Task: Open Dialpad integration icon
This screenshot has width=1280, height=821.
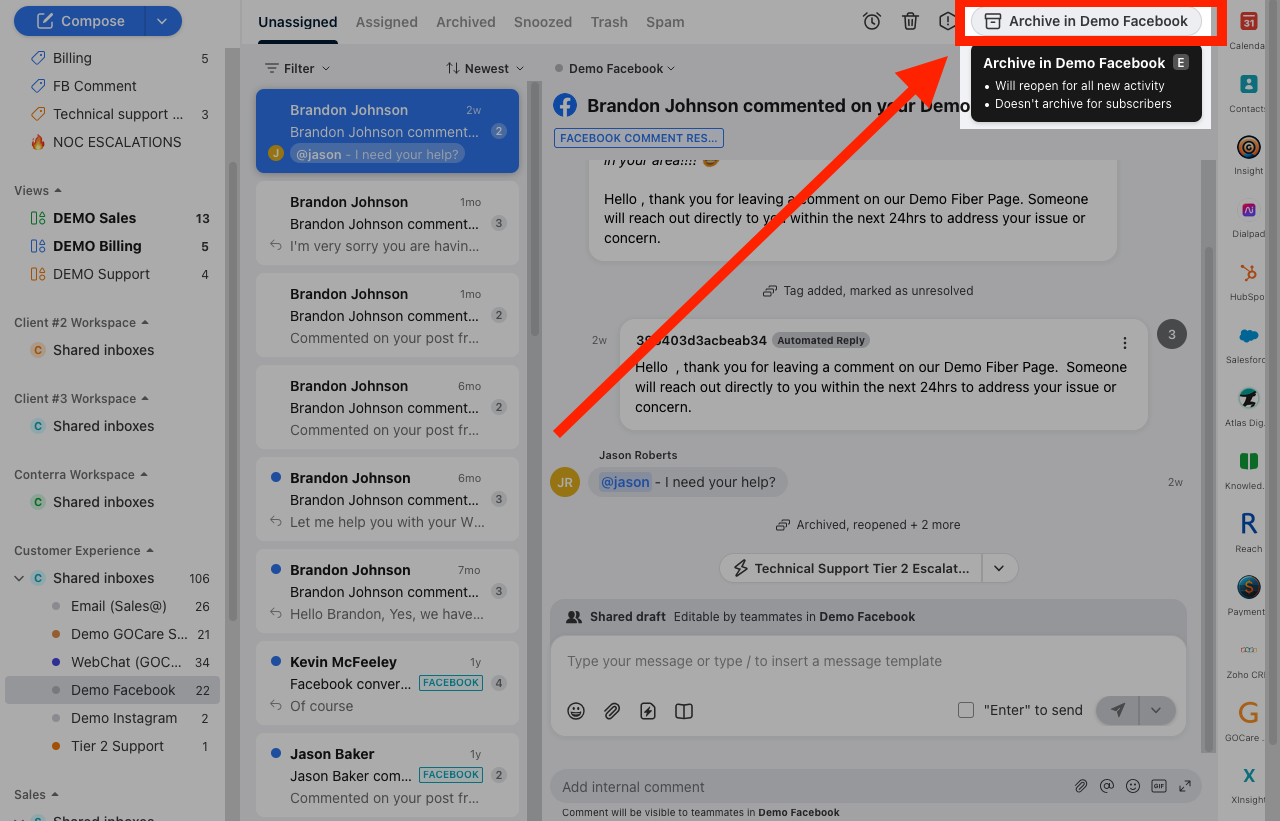Action: coord(1248,210)
